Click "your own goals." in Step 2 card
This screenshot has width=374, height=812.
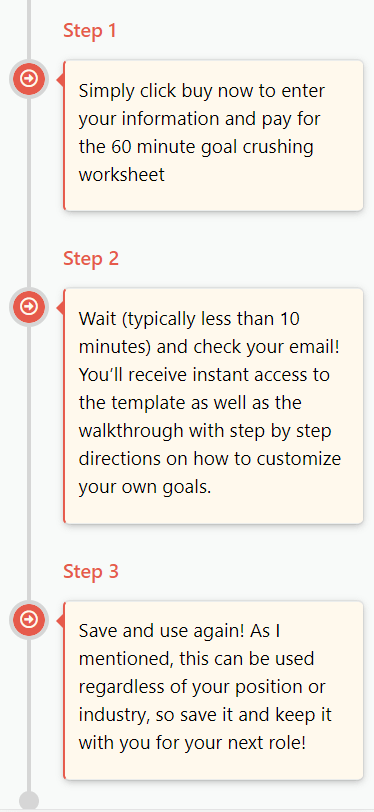(x=145, y=488)
